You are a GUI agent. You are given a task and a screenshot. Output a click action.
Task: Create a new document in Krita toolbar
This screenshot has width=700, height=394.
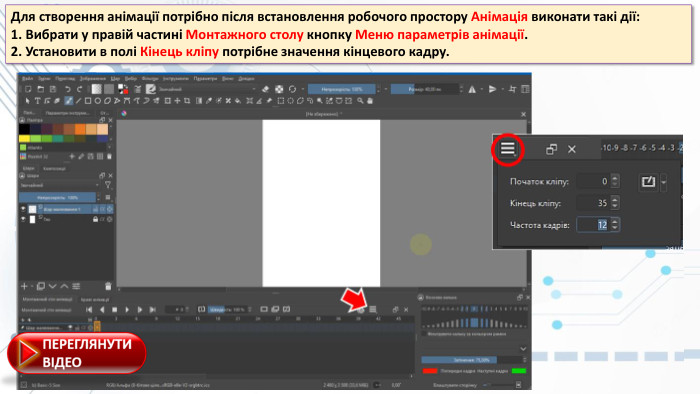pos(28,89)
